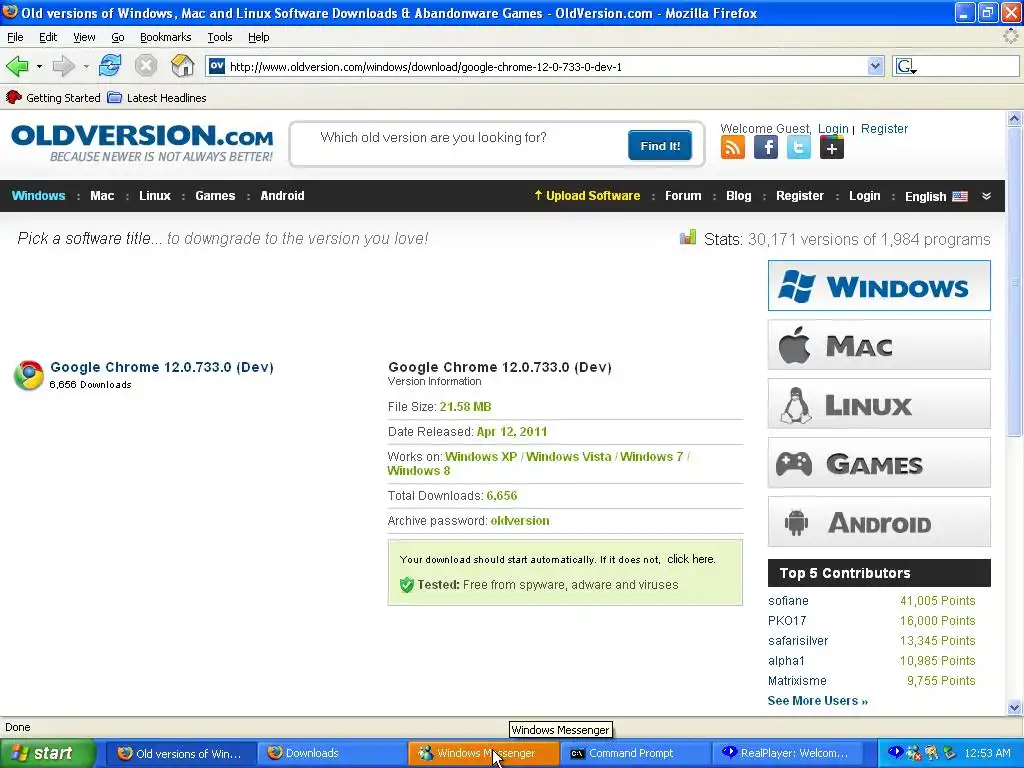Open the Google Chrome 12.0.733.0 (Dev) title link
This screenshot has width=1024, height=768.
(x=162, y=367)
